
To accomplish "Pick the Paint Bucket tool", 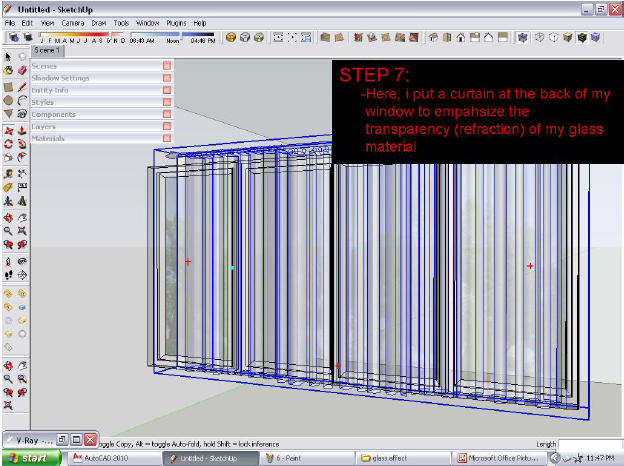I will [8, 71].
